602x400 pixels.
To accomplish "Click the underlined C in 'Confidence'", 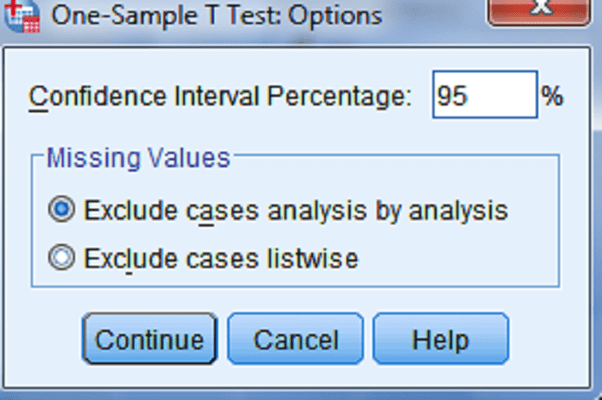I will coord(38,97).
